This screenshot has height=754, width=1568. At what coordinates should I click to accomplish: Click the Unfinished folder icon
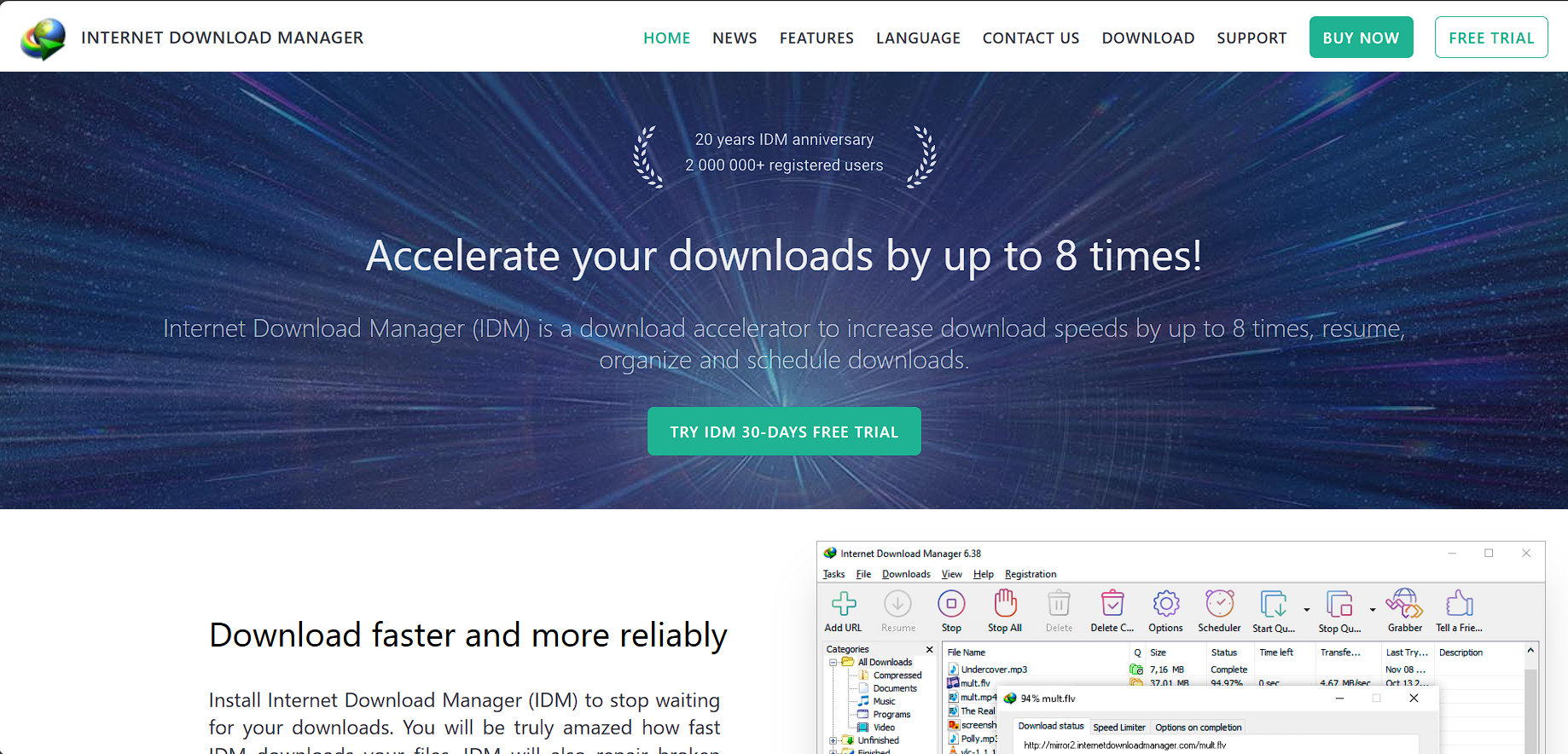click(x=848, y=740)
